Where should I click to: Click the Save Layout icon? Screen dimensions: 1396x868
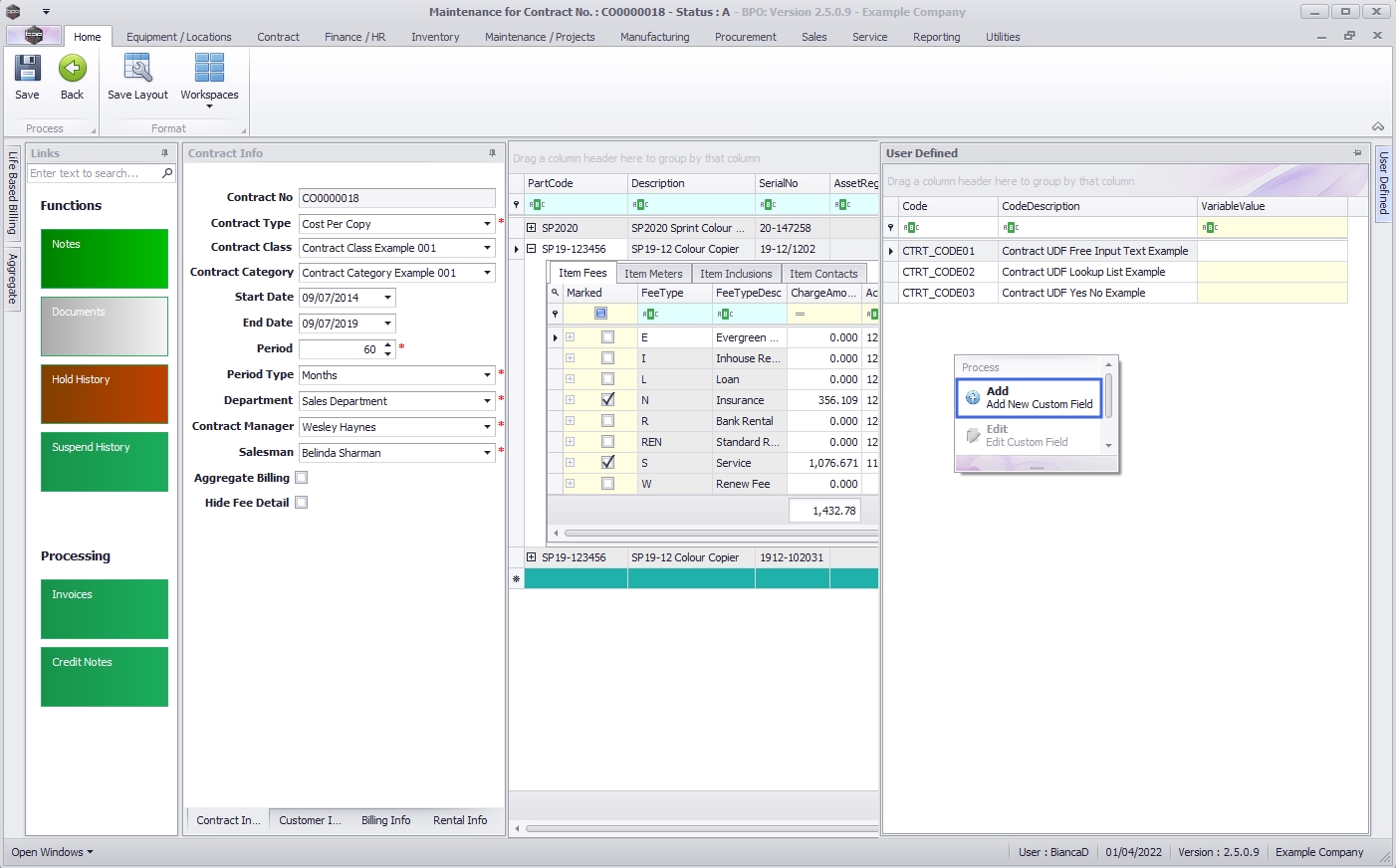pyautogui.click(x=137, y=69)
